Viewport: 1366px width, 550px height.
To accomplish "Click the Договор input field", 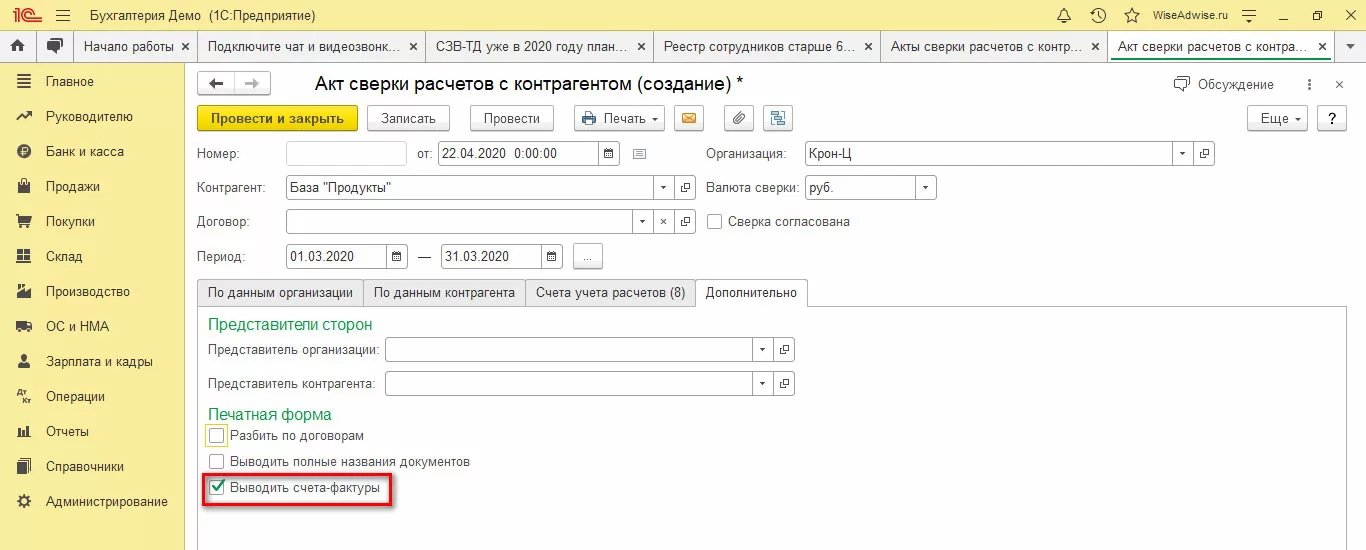I will click(459, 221).
